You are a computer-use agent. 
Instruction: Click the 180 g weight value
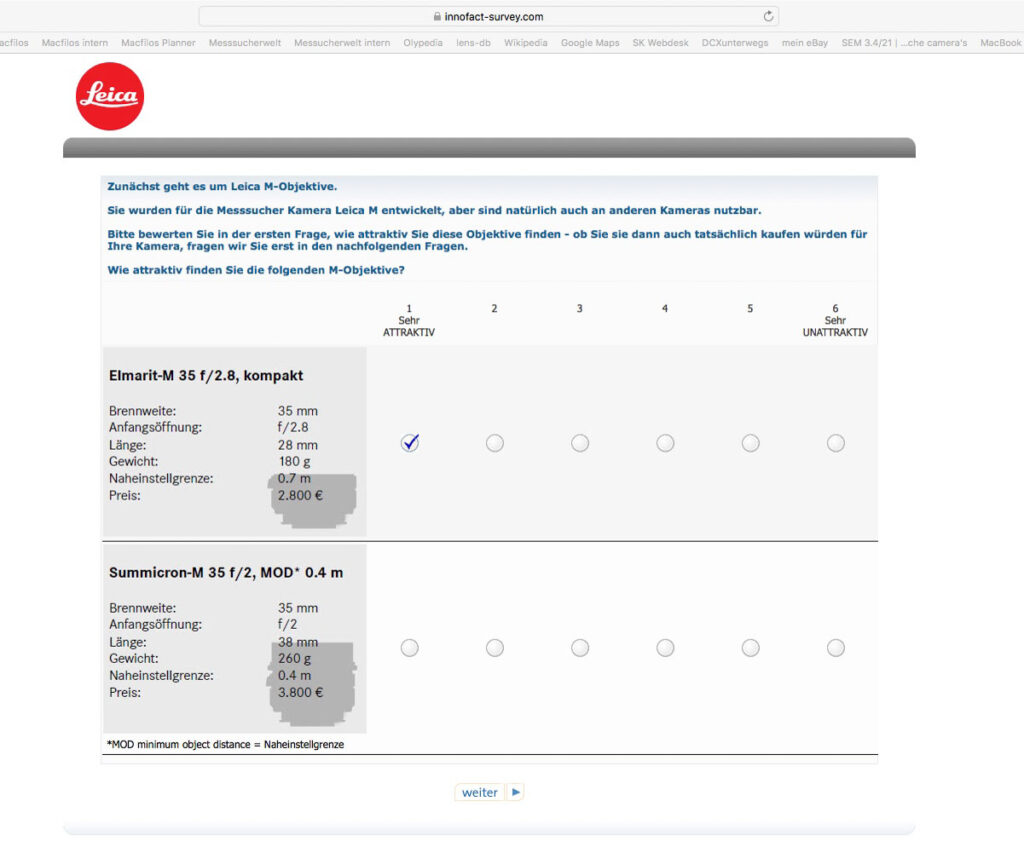pos(295,461)
